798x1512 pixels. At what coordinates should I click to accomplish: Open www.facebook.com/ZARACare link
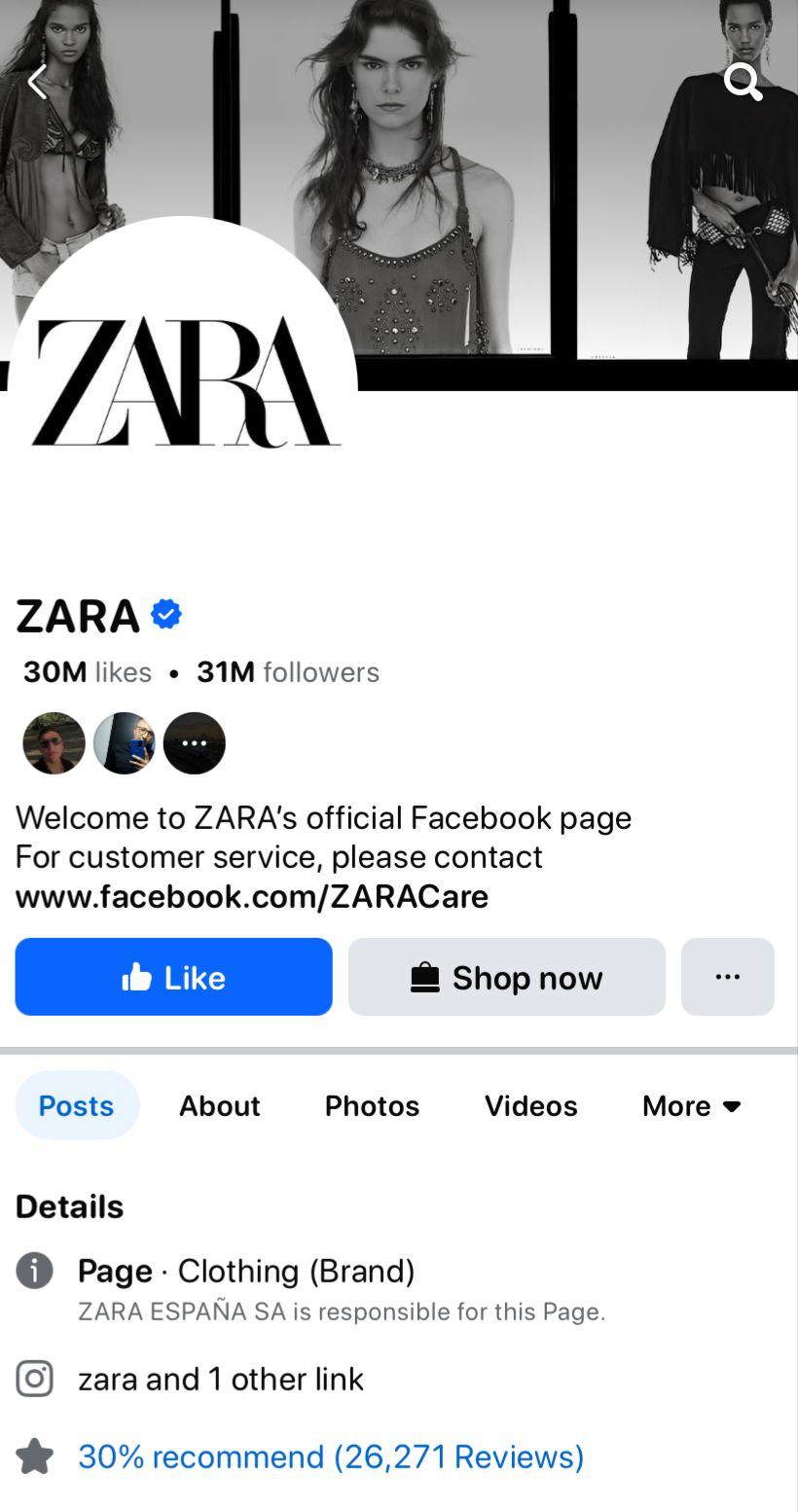(x=252, y=896)
